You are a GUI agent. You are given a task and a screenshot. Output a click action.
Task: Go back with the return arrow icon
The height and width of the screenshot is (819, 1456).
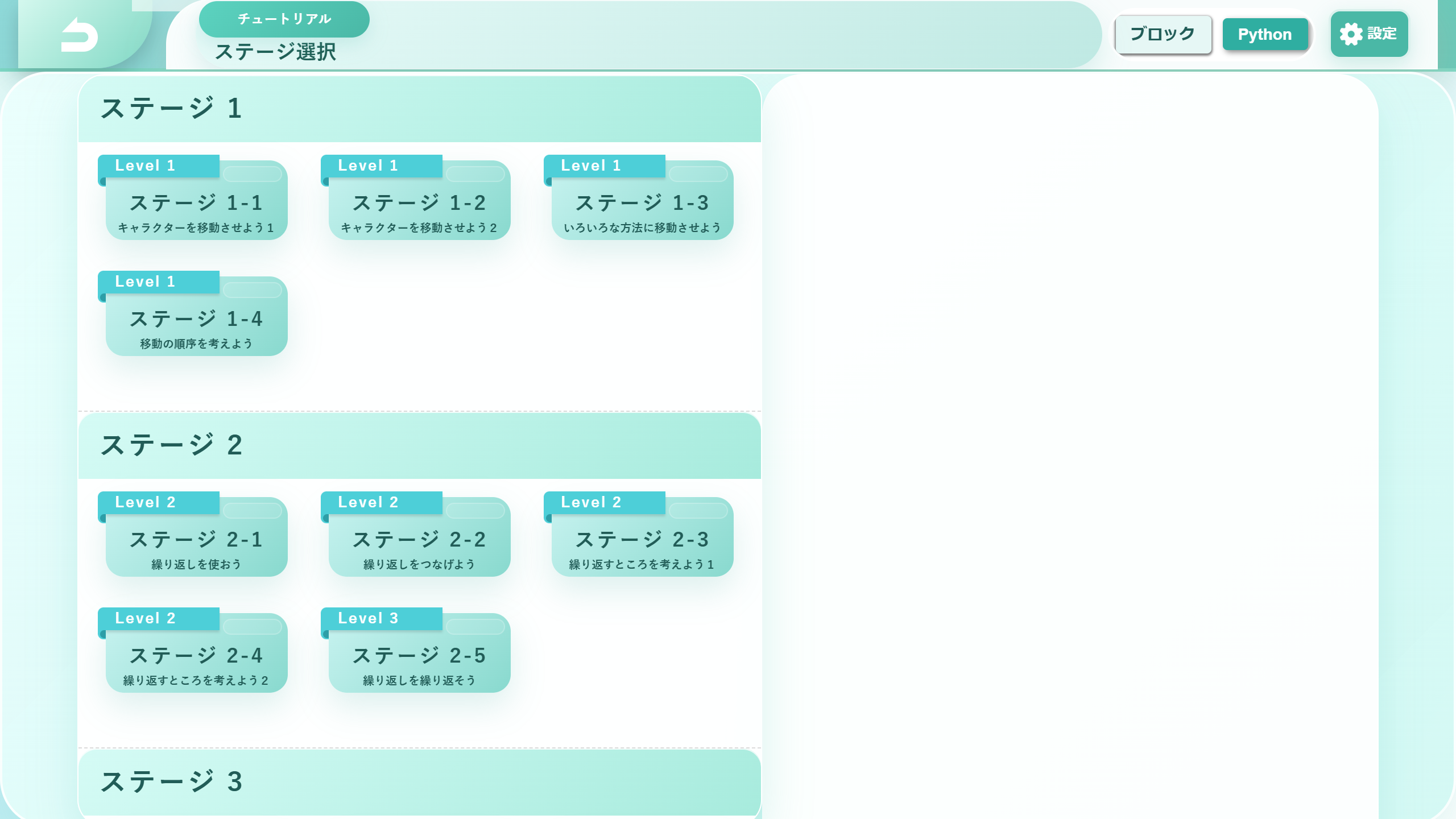tap(80, 35)
